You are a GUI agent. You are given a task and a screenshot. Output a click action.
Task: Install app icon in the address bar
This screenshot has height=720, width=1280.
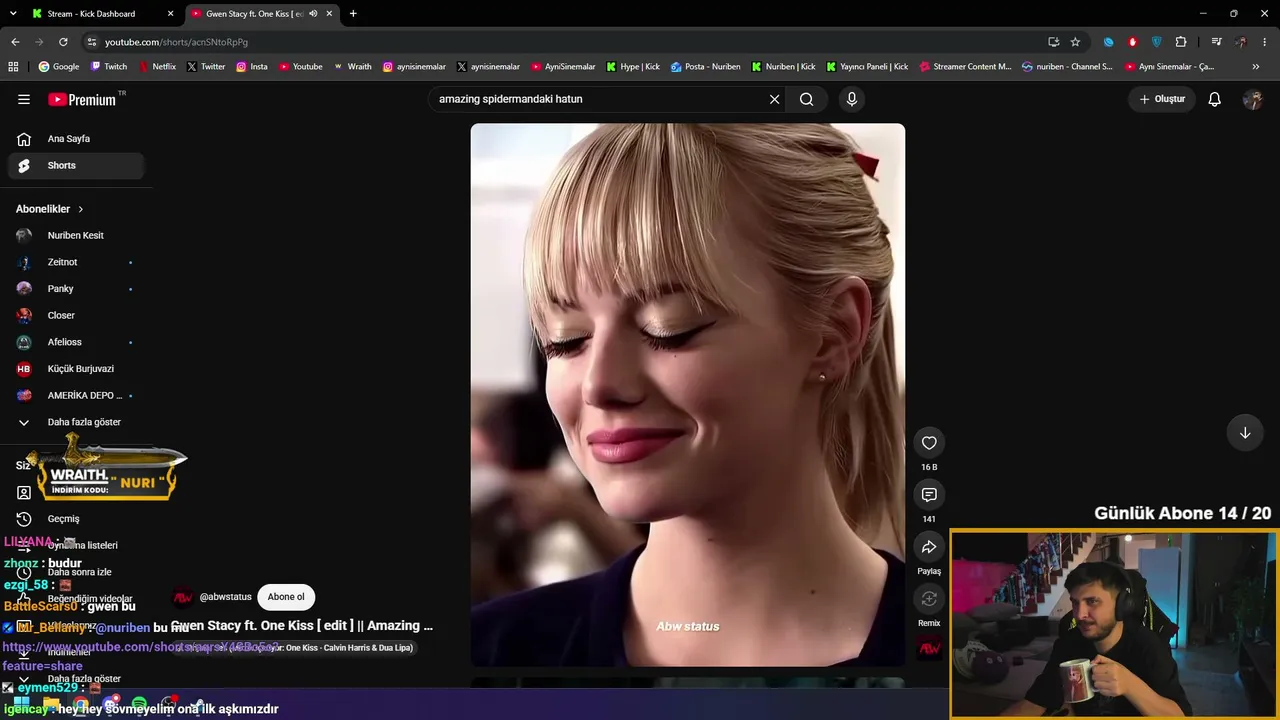tap(1053, 42)
